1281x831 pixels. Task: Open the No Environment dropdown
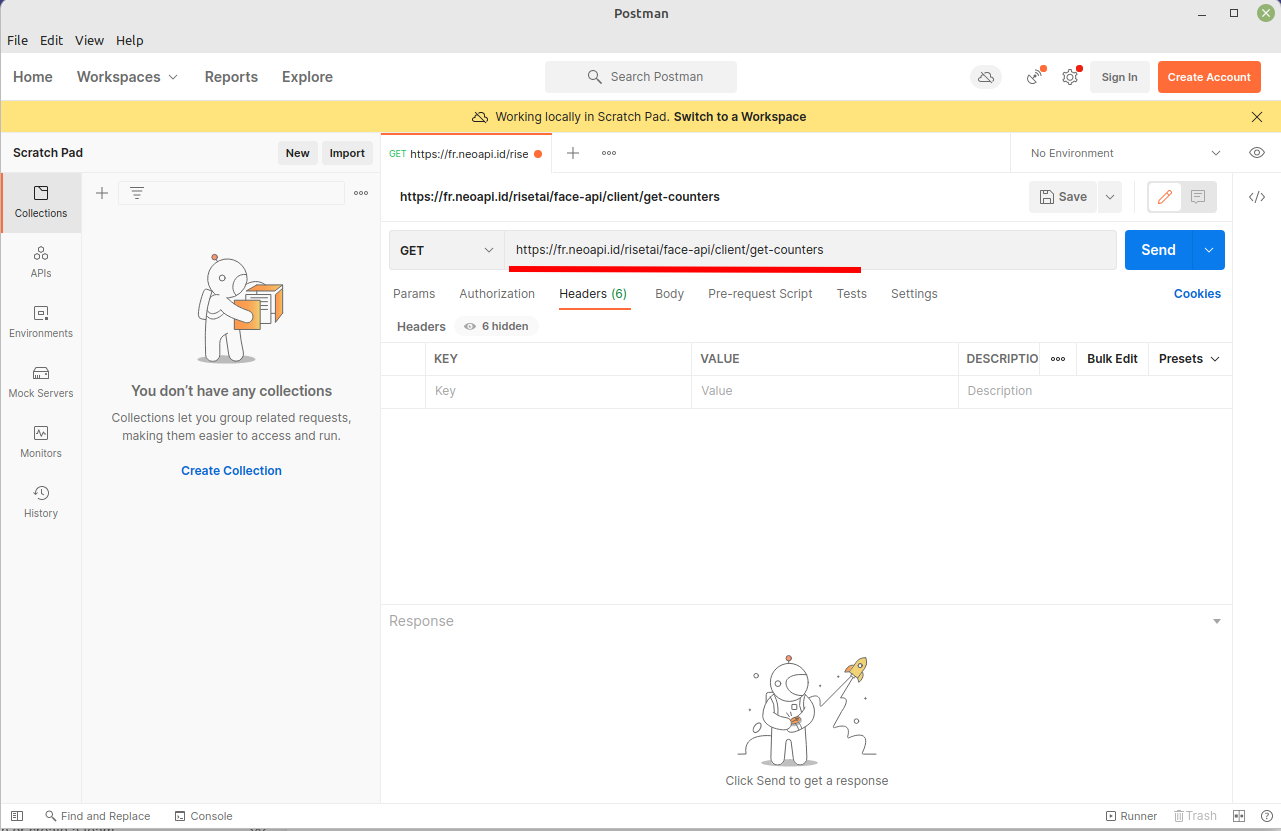point(1126,153)
